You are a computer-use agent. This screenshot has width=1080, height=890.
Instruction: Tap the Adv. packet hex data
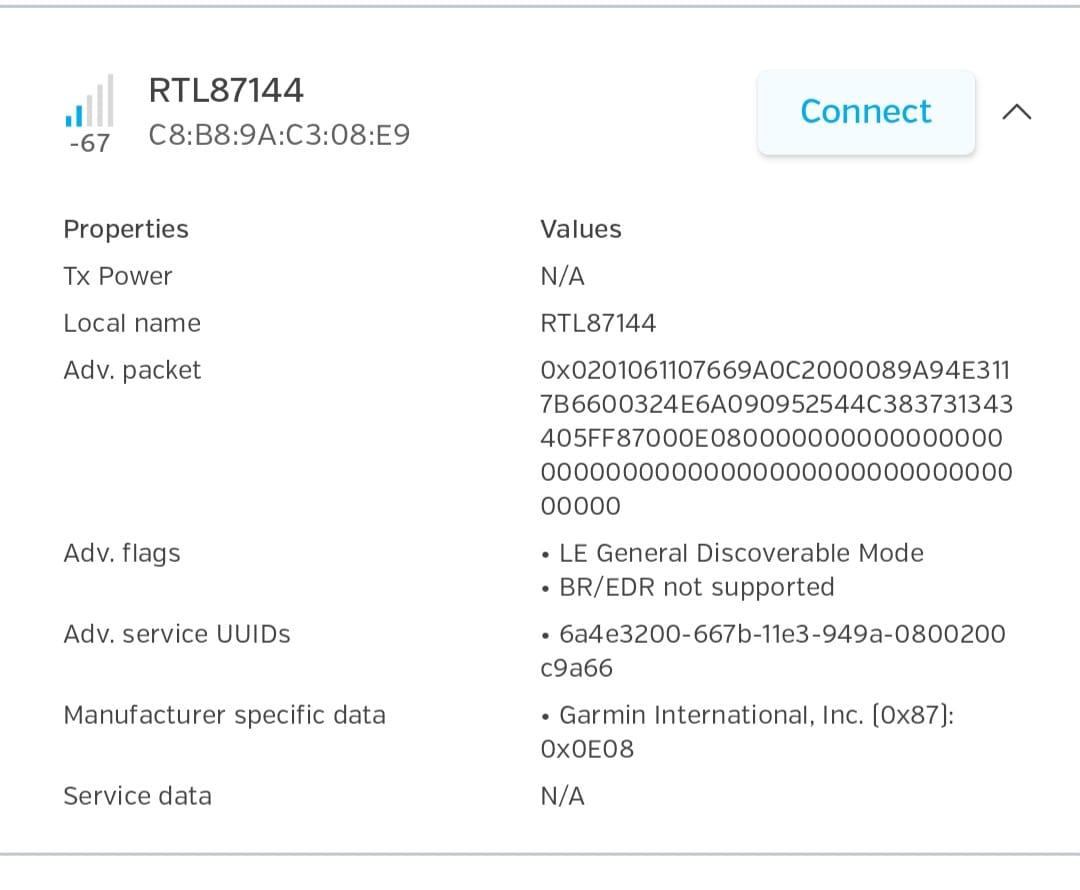tap(776, 438)
